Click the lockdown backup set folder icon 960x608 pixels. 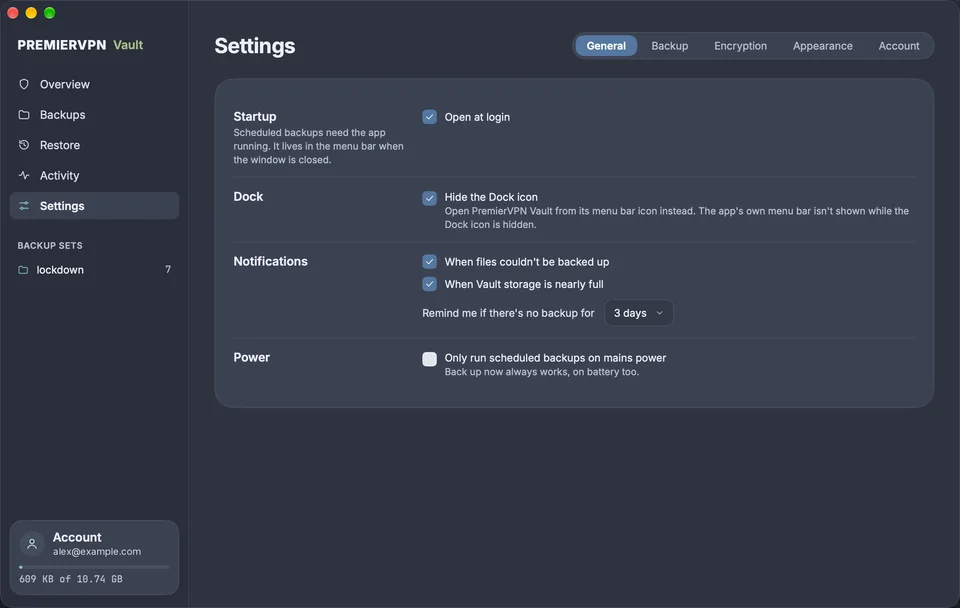click(x=23, y=269)
